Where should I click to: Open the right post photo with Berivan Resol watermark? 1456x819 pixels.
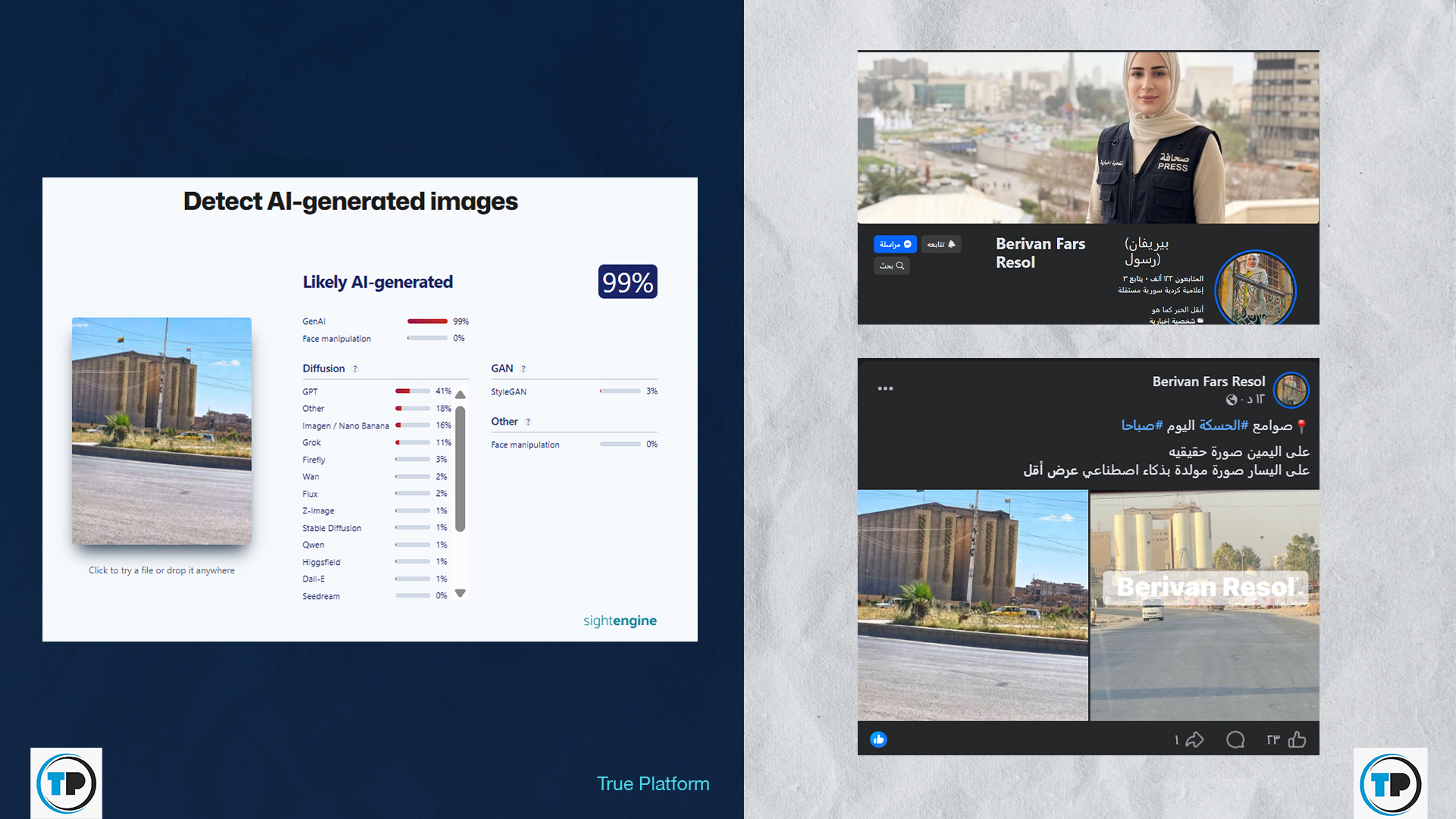pyautogui.click(x=1205, y=605)
